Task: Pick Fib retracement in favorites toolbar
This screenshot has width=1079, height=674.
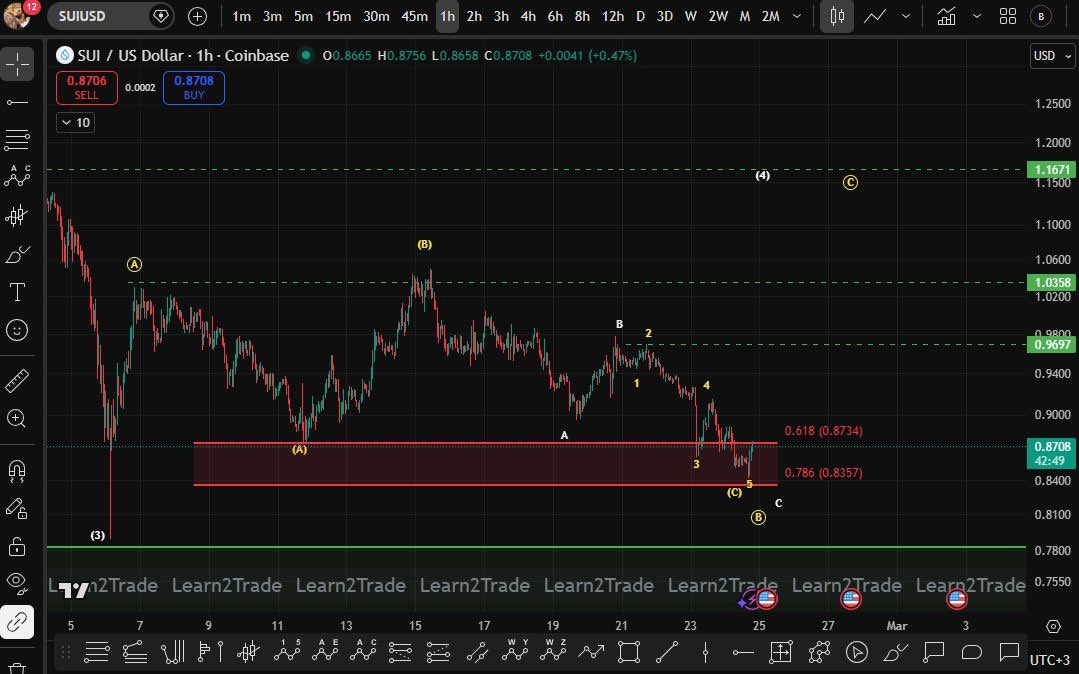Action: click(97, 651)
